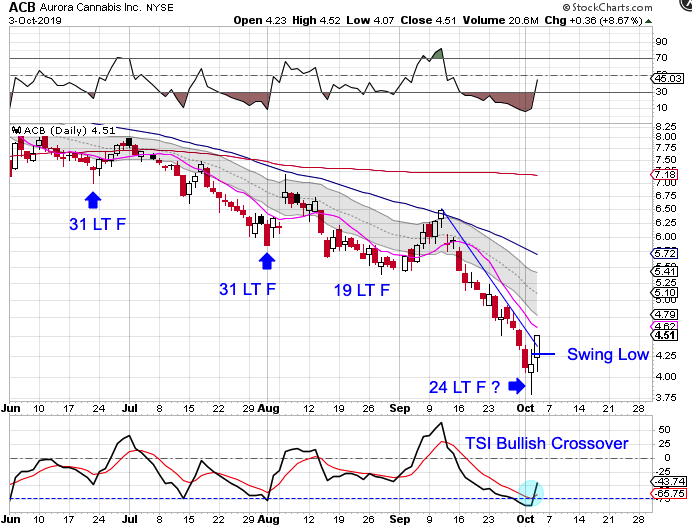Click the Jun label on TSI panel date axis

(10, 519)
